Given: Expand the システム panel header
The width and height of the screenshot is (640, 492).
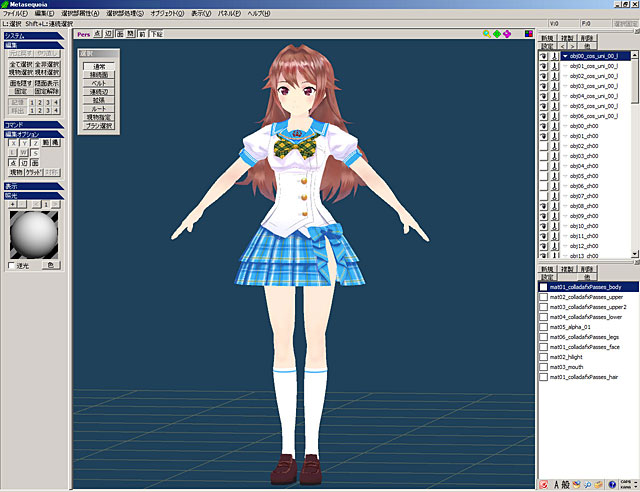Looking at the screenshot, I should [x=34, y=36].
